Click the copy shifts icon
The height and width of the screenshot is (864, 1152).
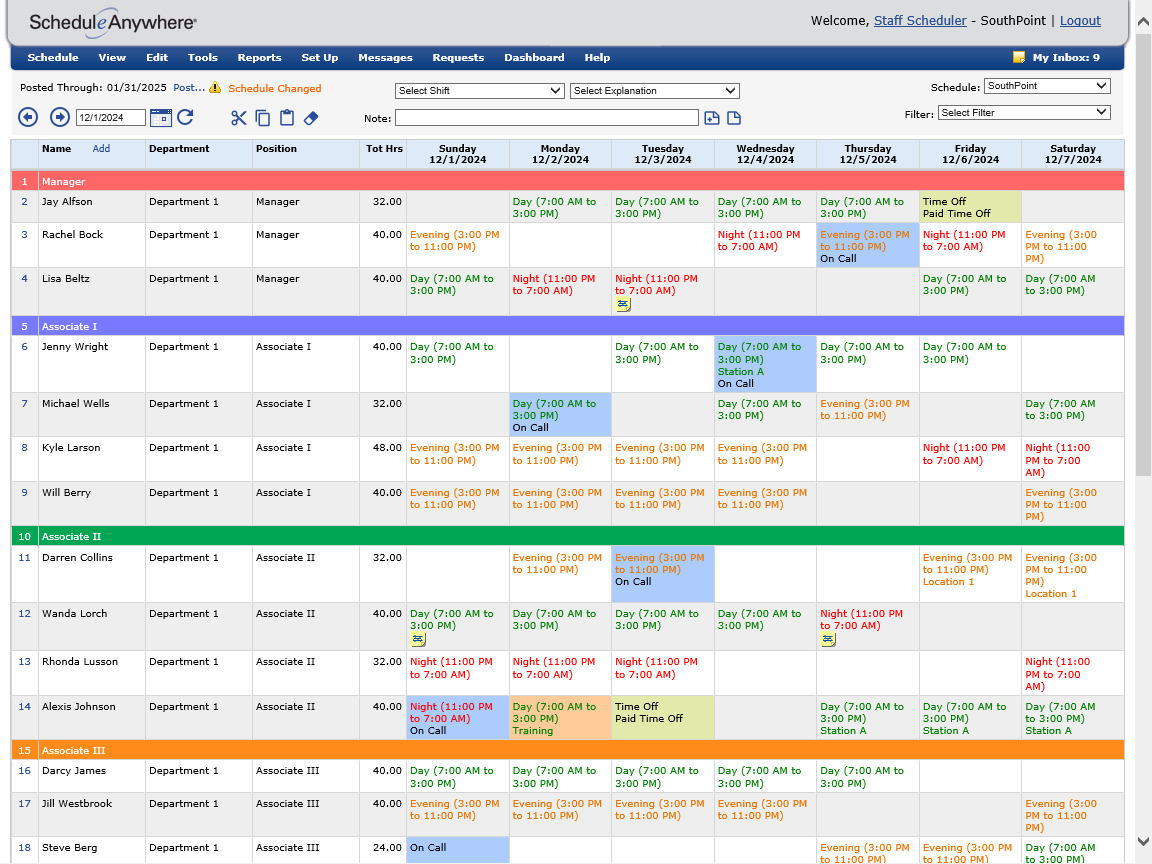pos(263,118)
